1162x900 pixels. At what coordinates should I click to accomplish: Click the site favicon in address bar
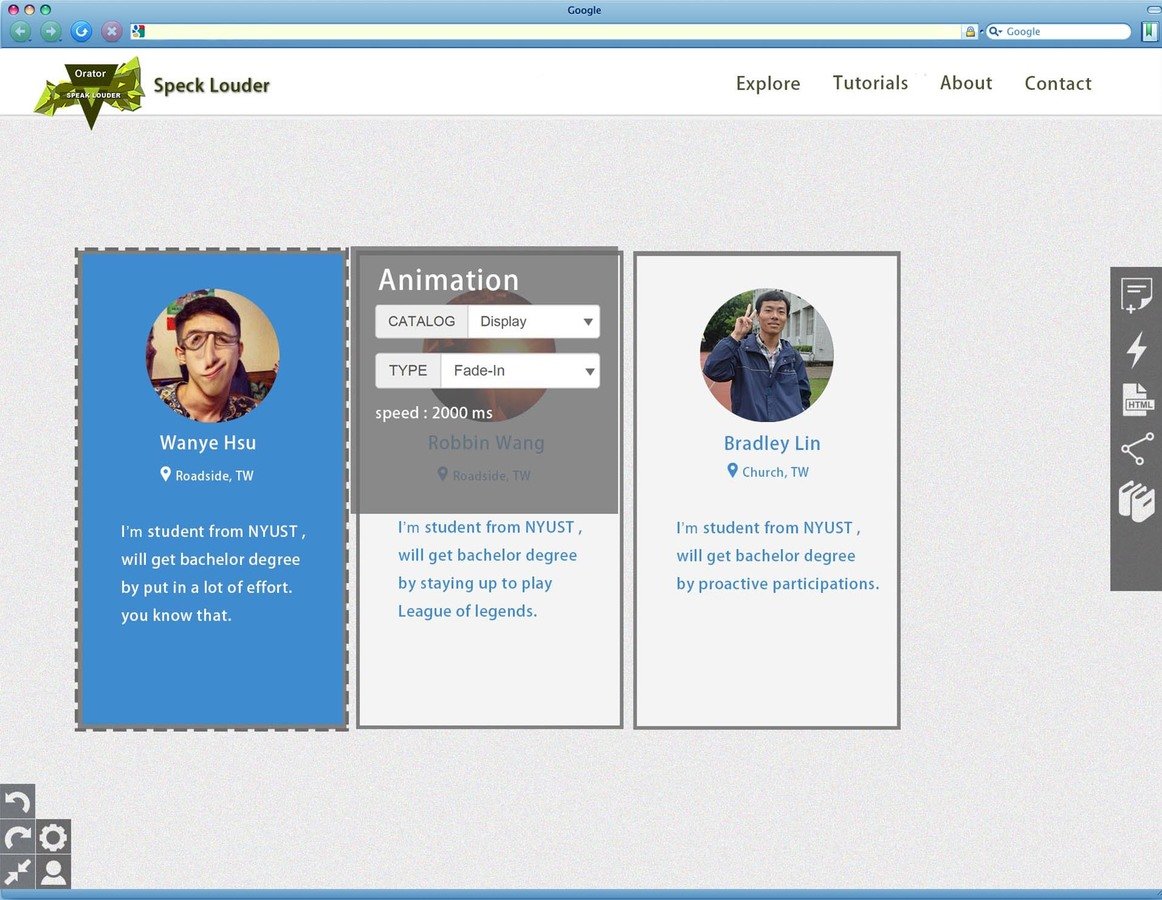tap(138, 31)
